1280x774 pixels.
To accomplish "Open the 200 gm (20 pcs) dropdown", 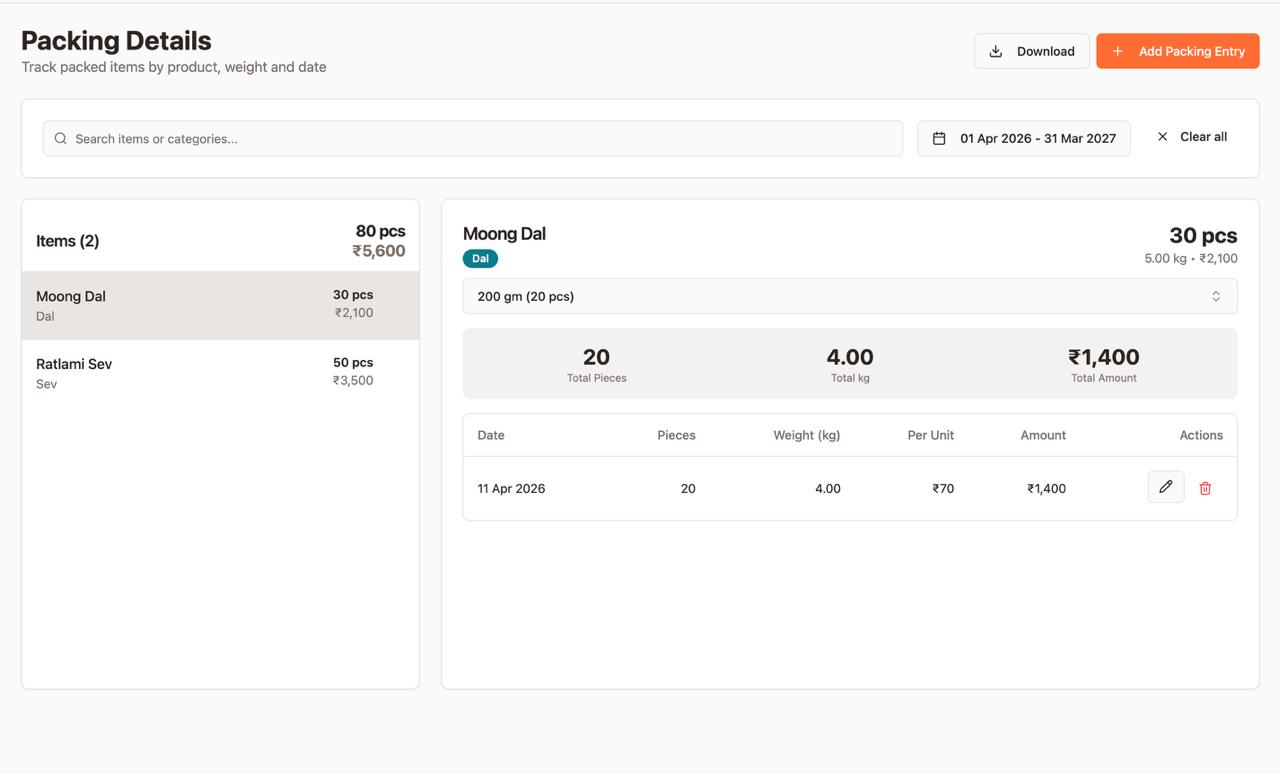I will (850, 296).
